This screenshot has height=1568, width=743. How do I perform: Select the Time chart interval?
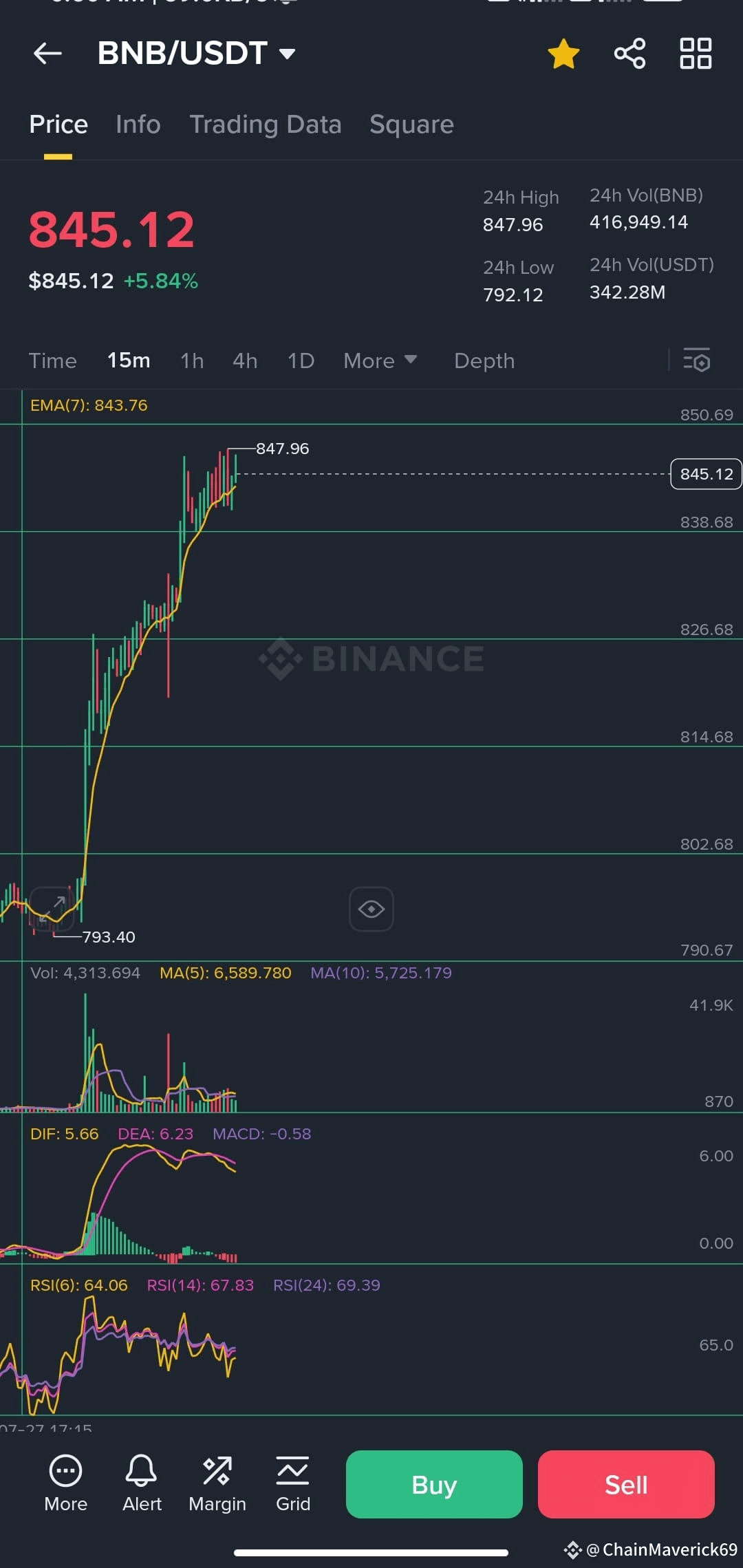tap(53, 361)
